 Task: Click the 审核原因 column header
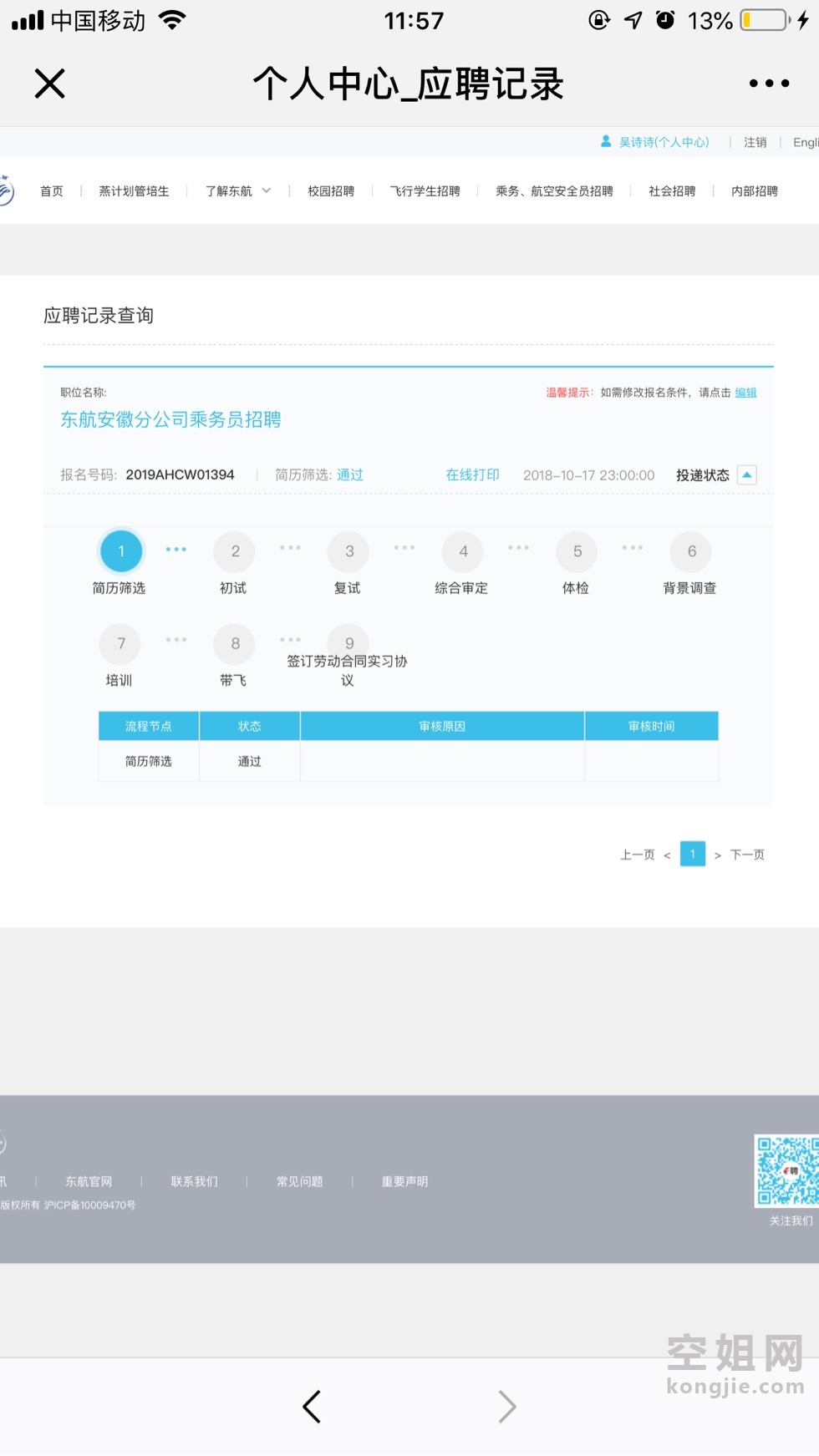[442, 726]
